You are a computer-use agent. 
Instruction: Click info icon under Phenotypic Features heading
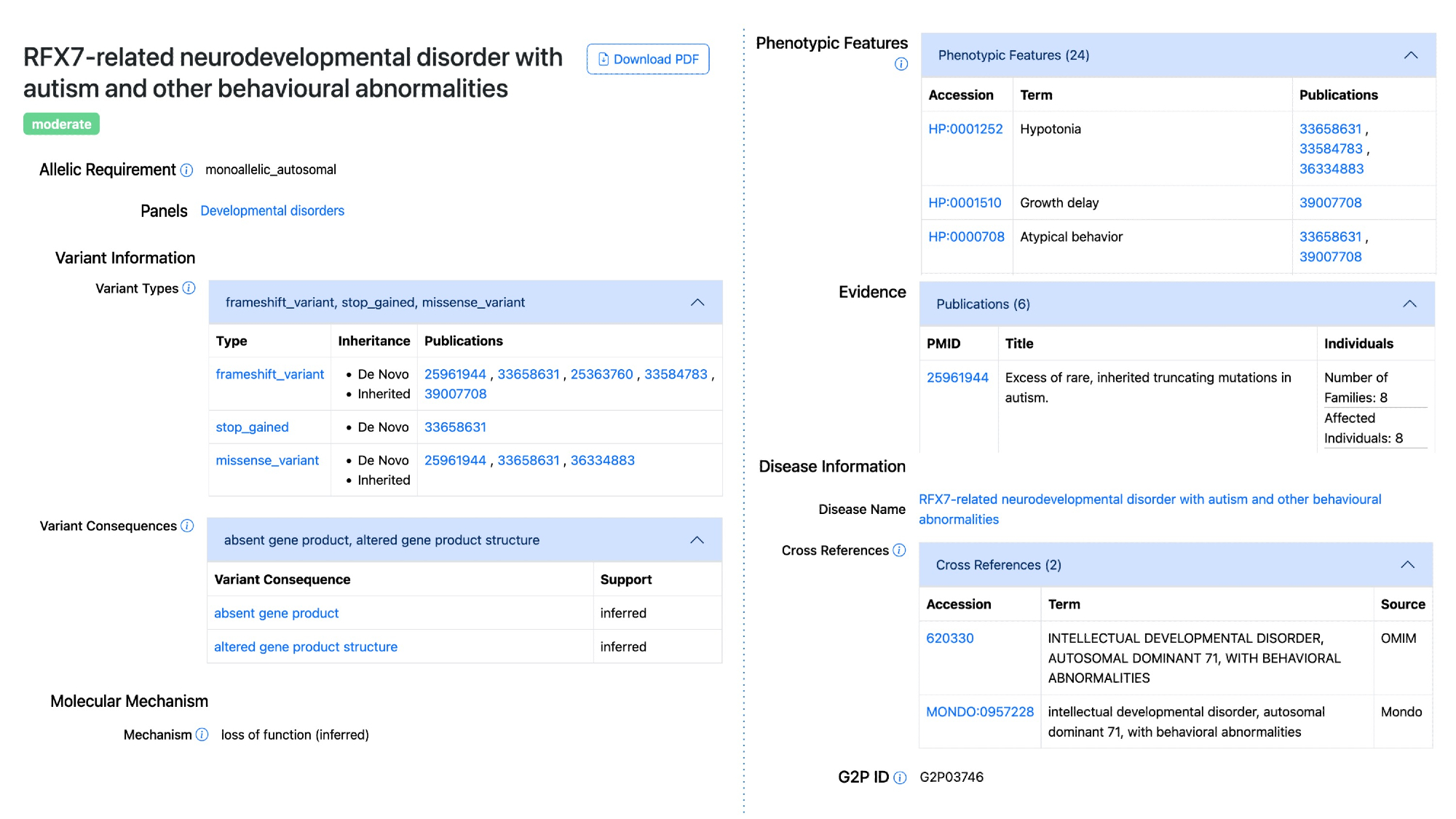(901, 64)
